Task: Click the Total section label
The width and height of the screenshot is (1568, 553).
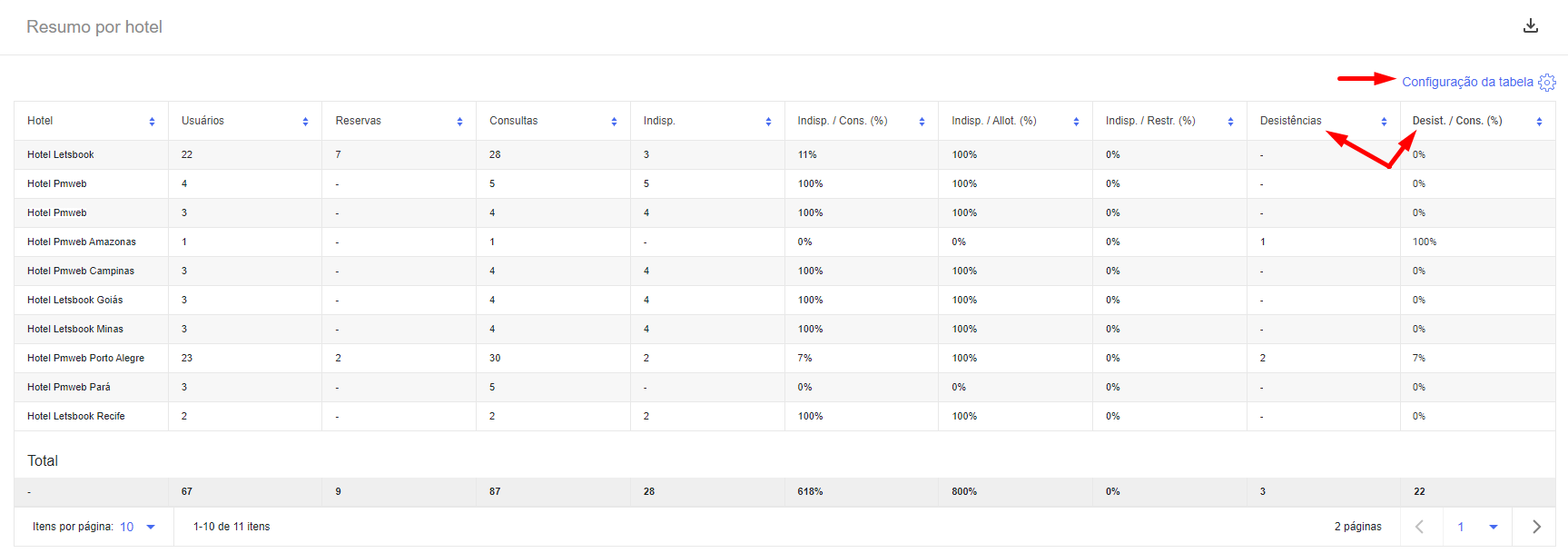Action: click(x=43, y=460)
